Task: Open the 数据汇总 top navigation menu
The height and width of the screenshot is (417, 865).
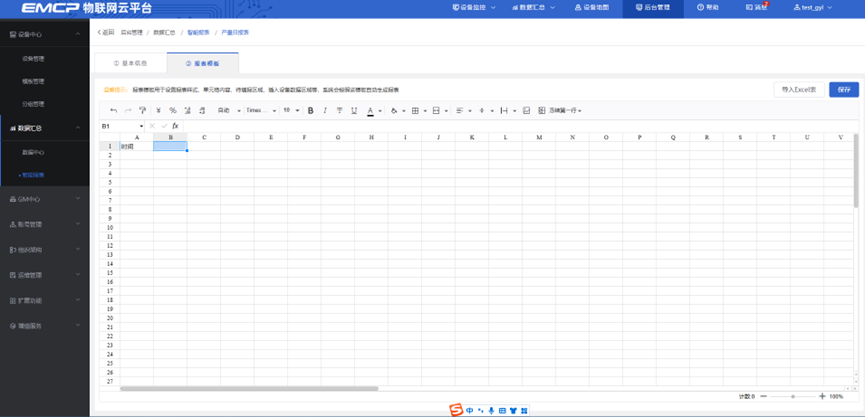Action: tap(533, 8)
